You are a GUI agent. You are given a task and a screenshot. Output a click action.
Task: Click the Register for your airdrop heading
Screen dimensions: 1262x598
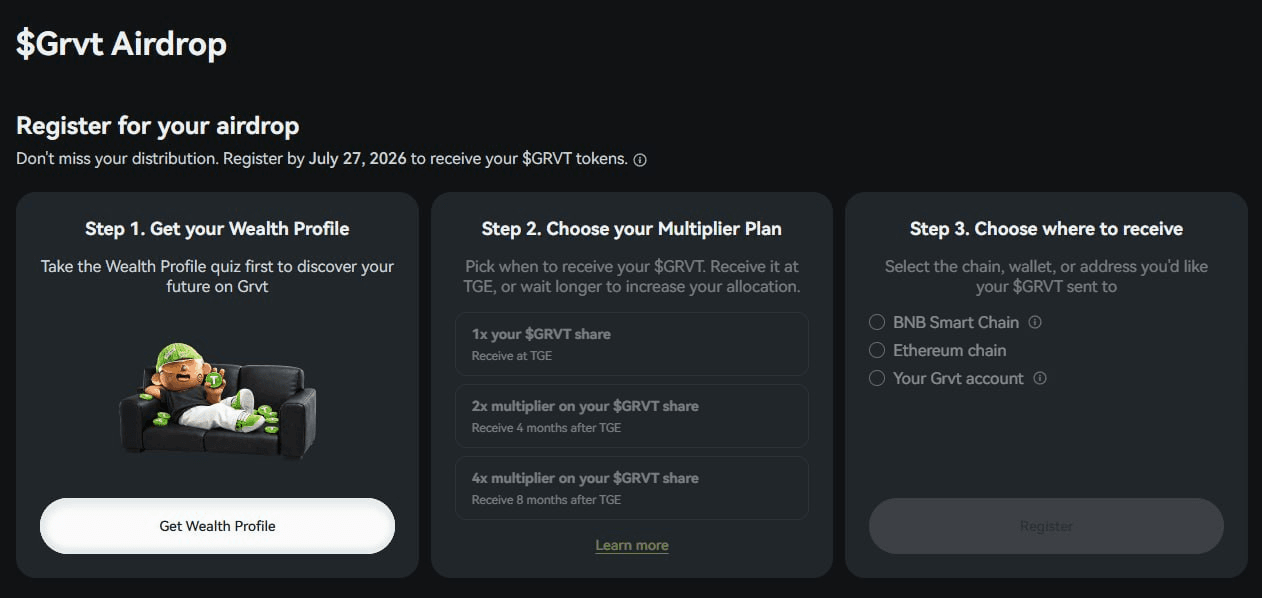(158, 126)
